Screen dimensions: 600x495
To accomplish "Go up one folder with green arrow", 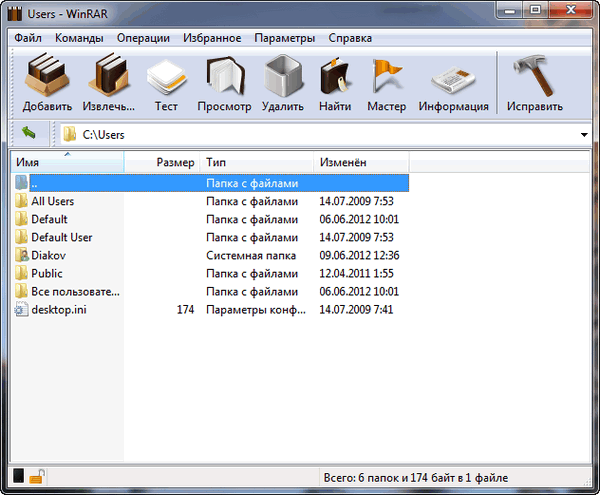I will tap(28, 134).
